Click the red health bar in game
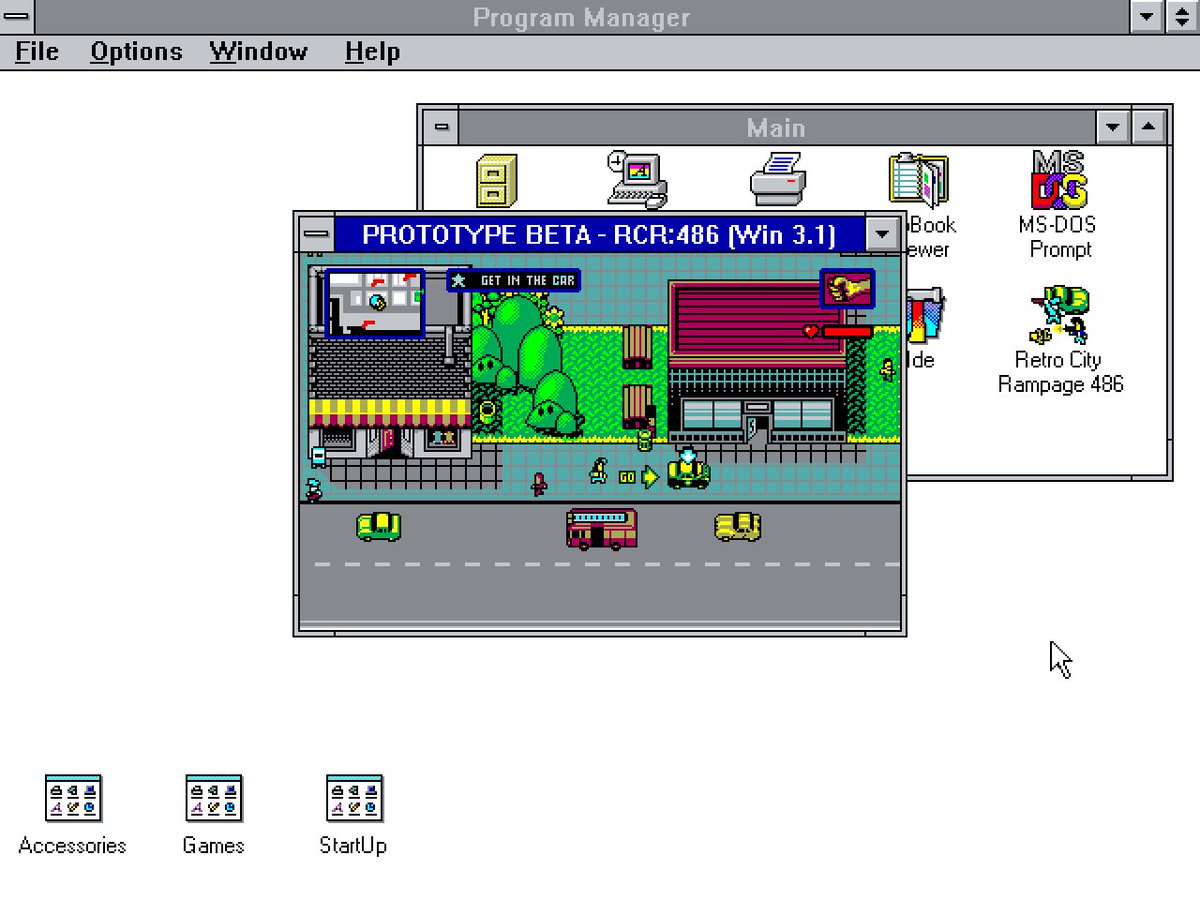This screenshot has width=1200, height=900. point(846,332)
